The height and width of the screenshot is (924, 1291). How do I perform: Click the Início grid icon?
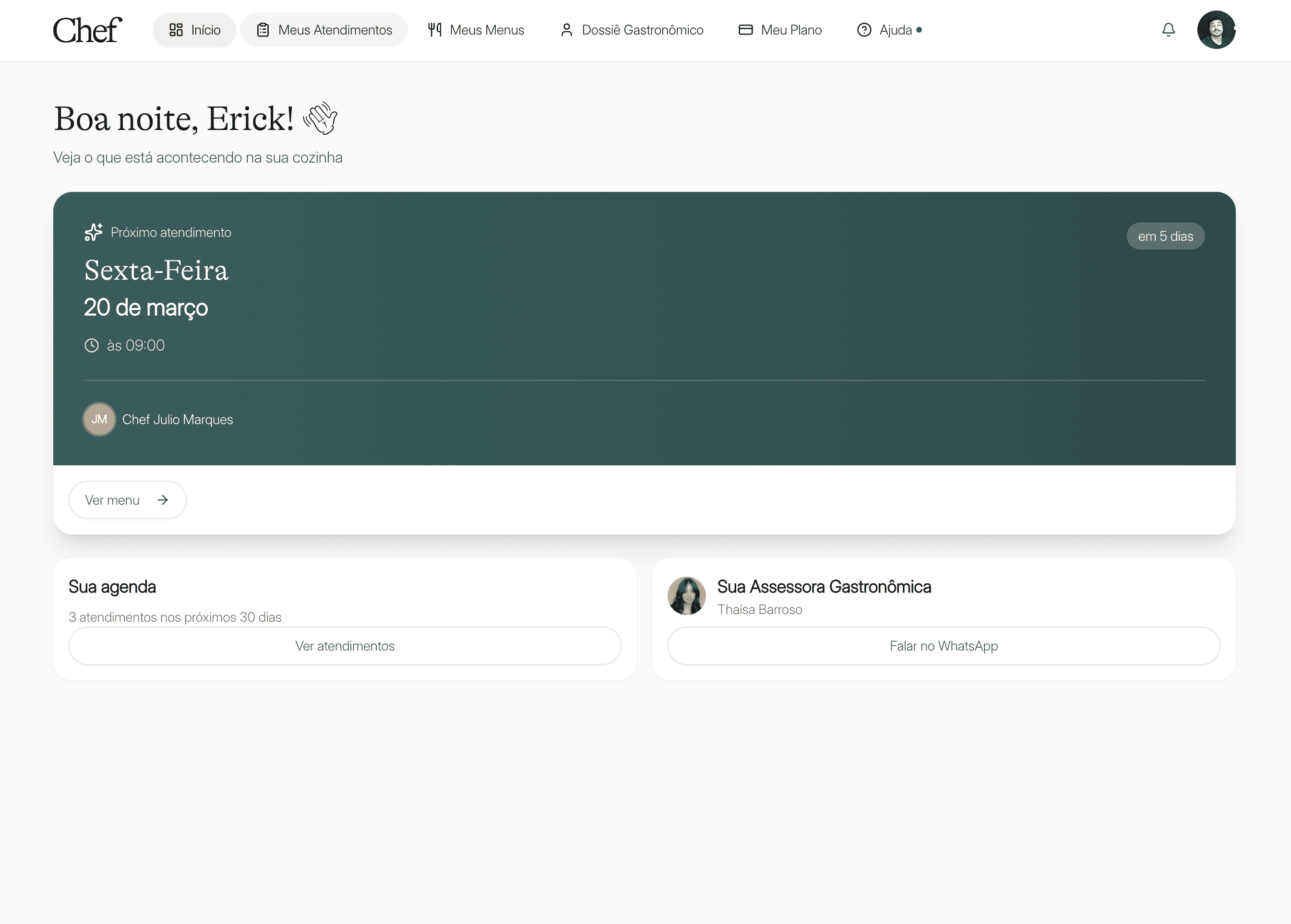pyautogui.click(x=176, y=30)
